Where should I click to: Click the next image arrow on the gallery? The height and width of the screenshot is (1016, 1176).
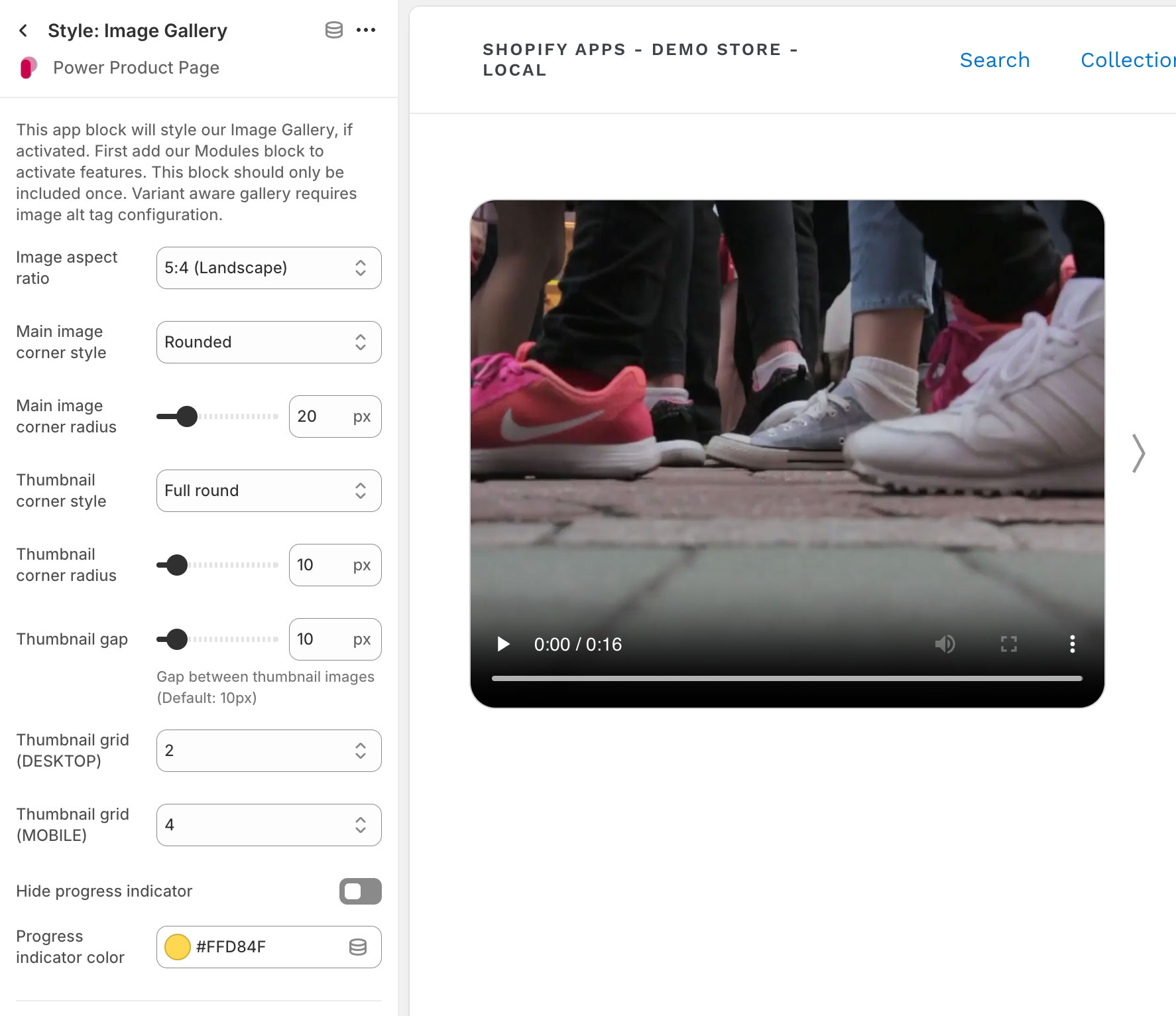pos(1138,454)
